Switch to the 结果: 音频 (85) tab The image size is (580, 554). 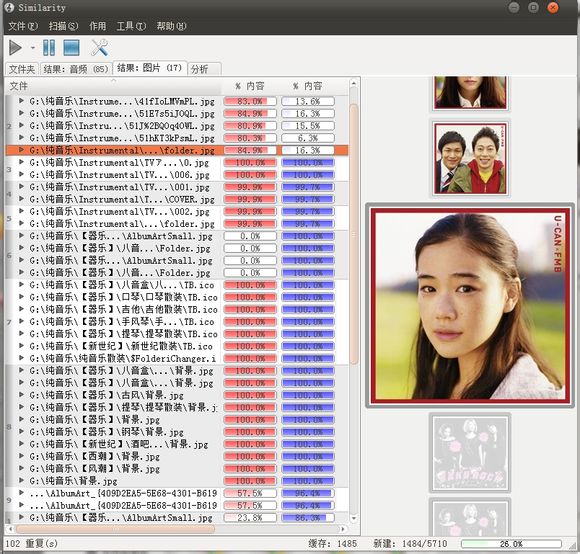click(x=75, y=69)
